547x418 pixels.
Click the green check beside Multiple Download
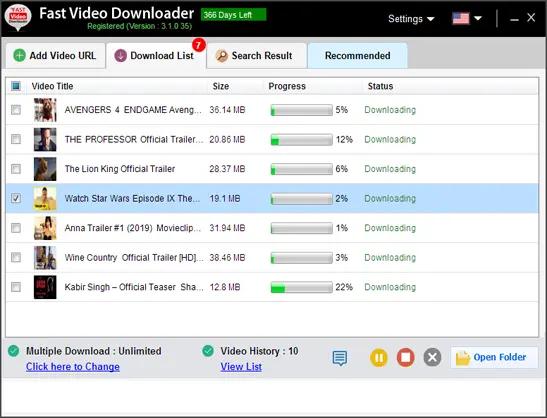point(14,351)
